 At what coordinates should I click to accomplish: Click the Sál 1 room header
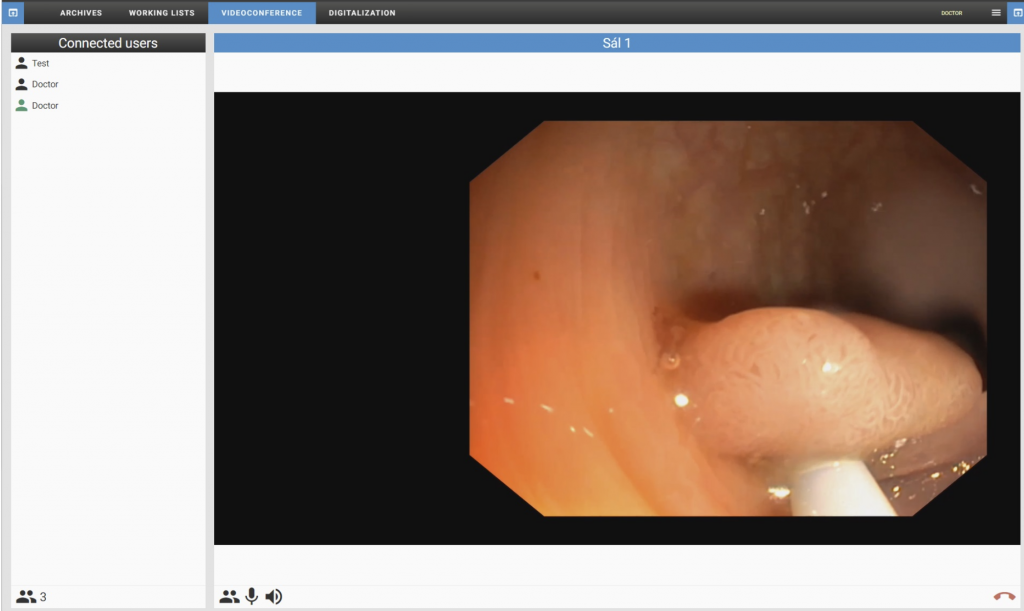point(616,43)
